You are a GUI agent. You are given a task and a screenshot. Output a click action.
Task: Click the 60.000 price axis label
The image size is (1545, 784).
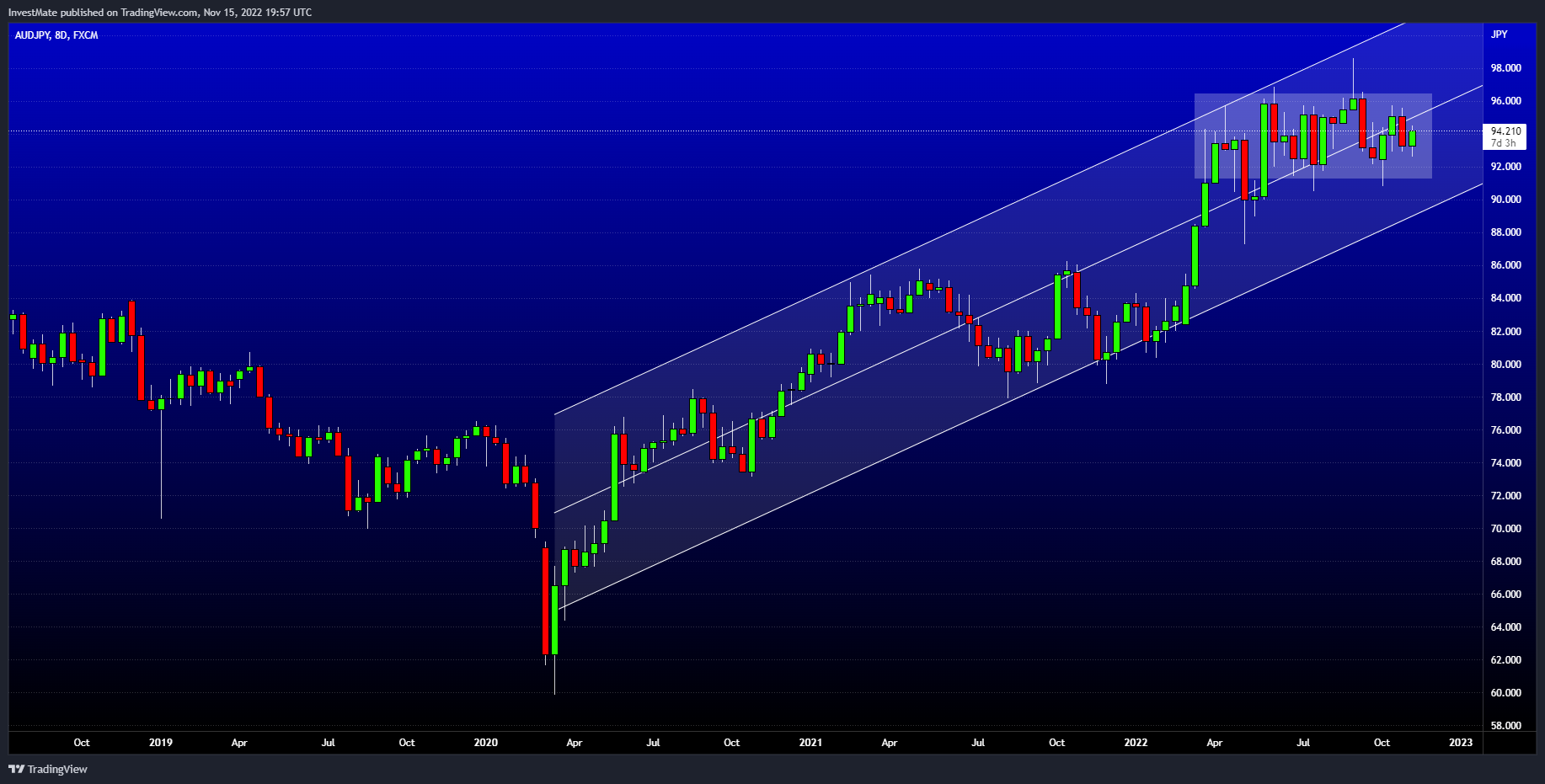(1505, 693)
